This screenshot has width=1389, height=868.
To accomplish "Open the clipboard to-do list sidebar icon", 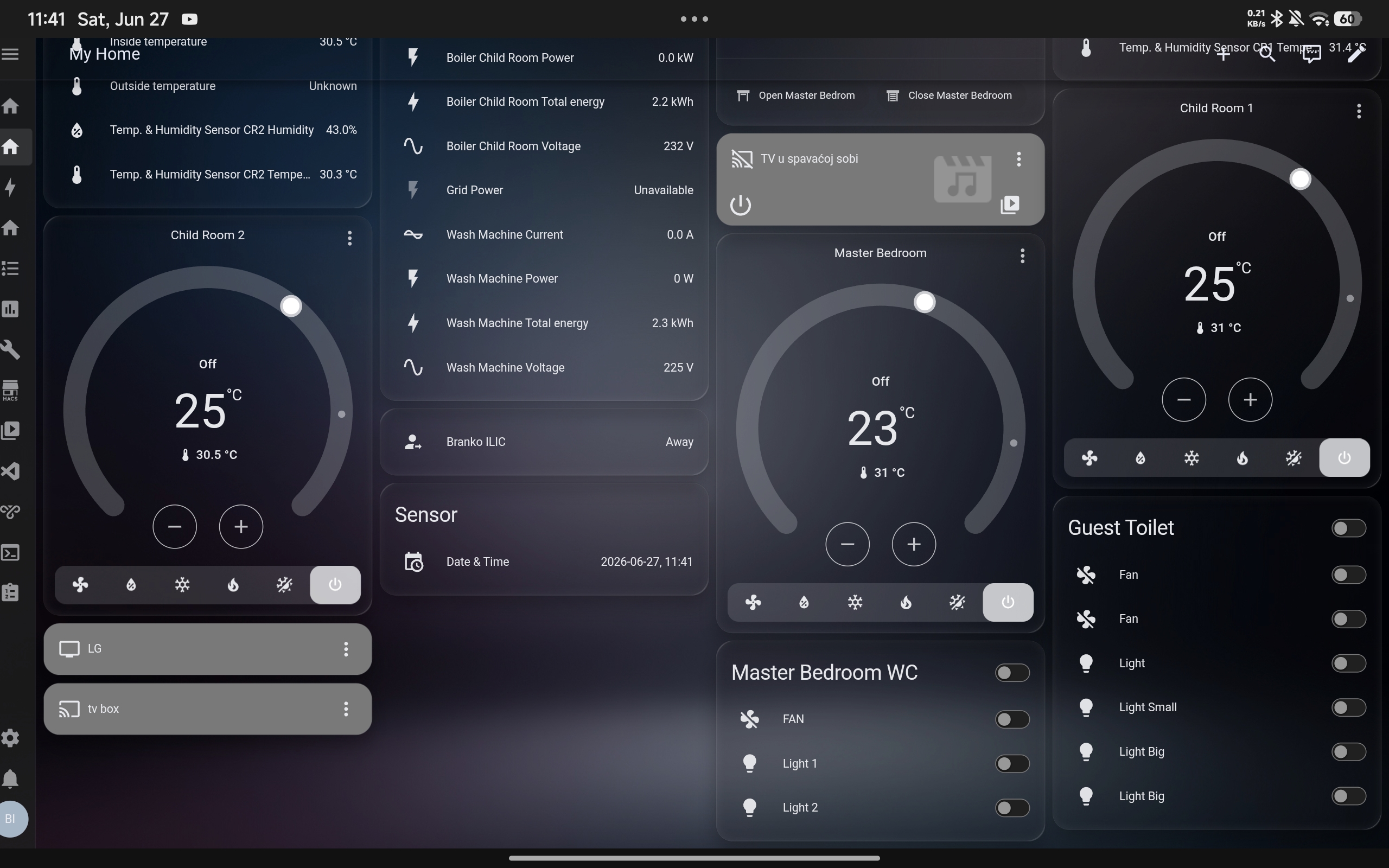I will click(10, 592).
